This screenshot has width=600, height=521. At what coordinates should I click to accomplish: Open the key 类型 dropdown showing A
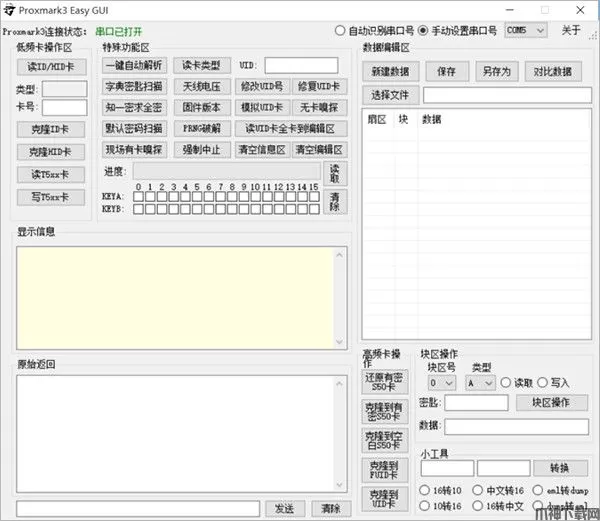480,383
